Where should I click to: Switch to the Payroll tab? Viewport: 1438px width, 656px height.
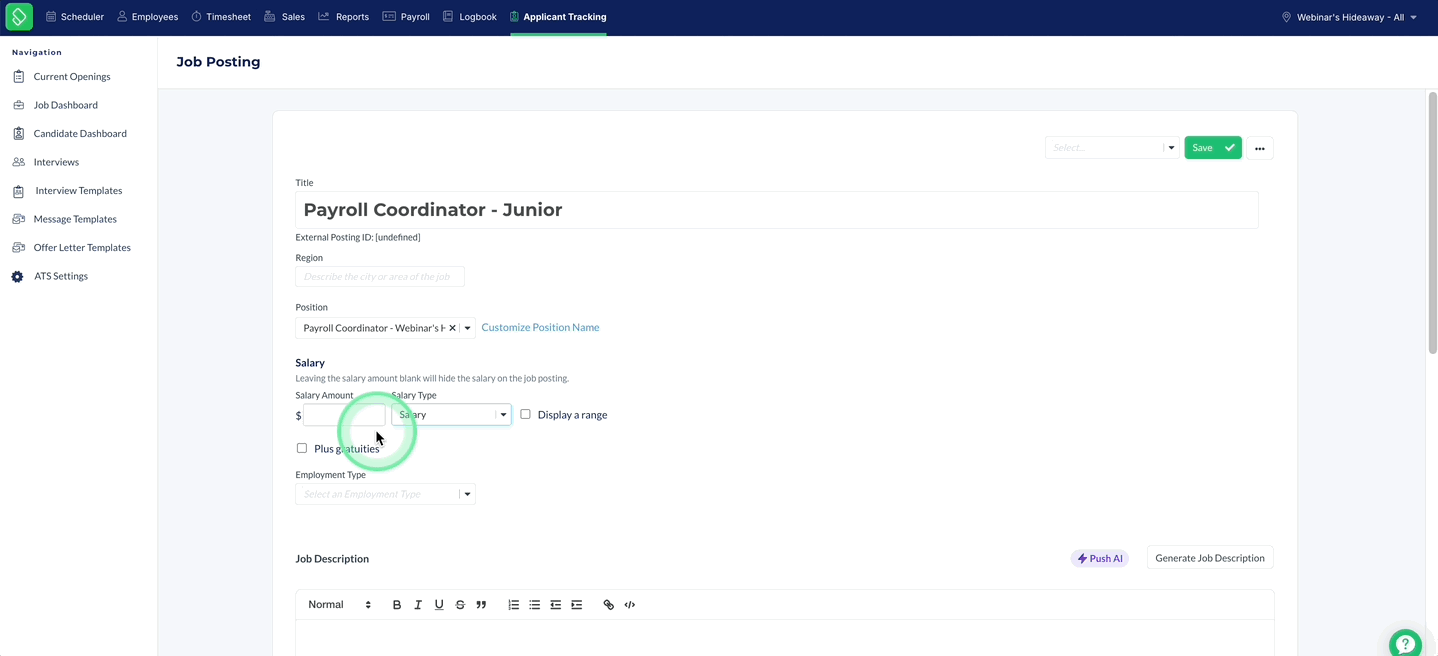(x=406, y=17)
